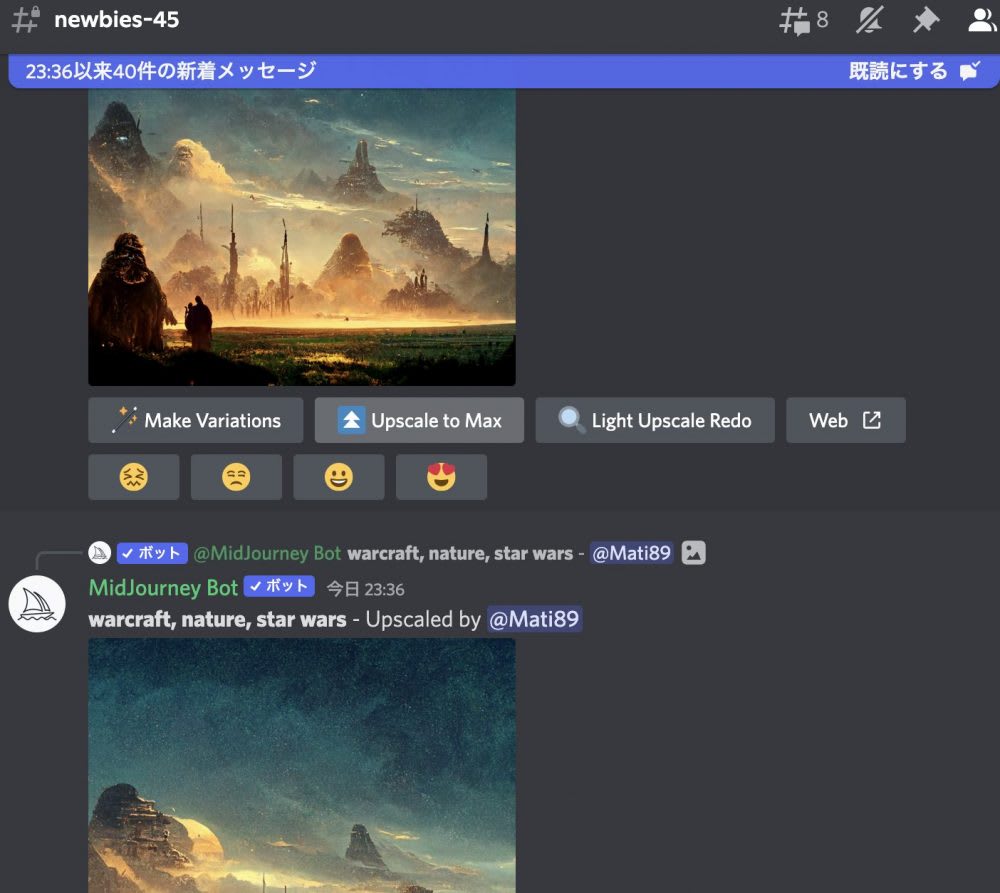1000x893 pixels.
Task: Toggle the confounded face emoji reaction
Action: tap(133, 477)
